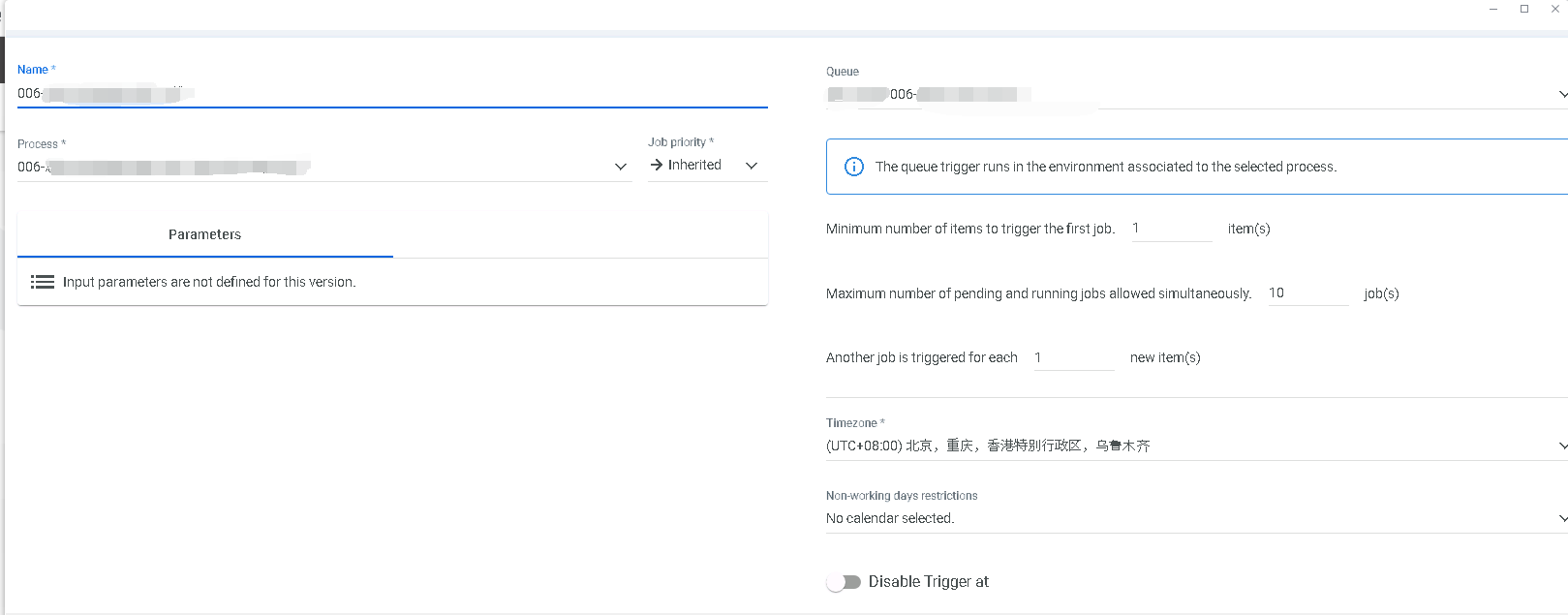Close the trigger window
1568x615 pixels.
coord(1555,9)
